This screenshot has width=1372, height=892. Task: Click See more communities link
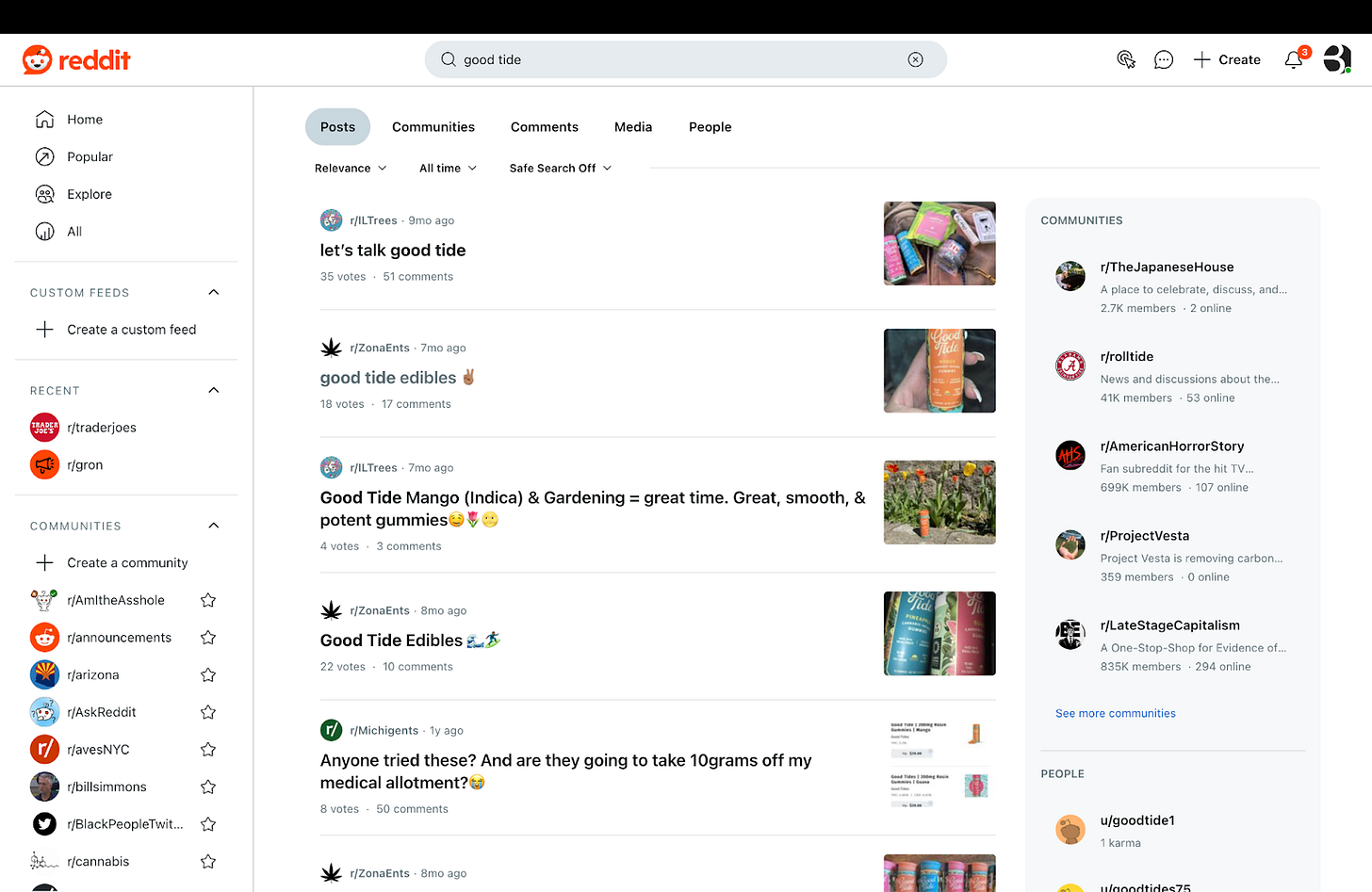(x=1116, y=714)
